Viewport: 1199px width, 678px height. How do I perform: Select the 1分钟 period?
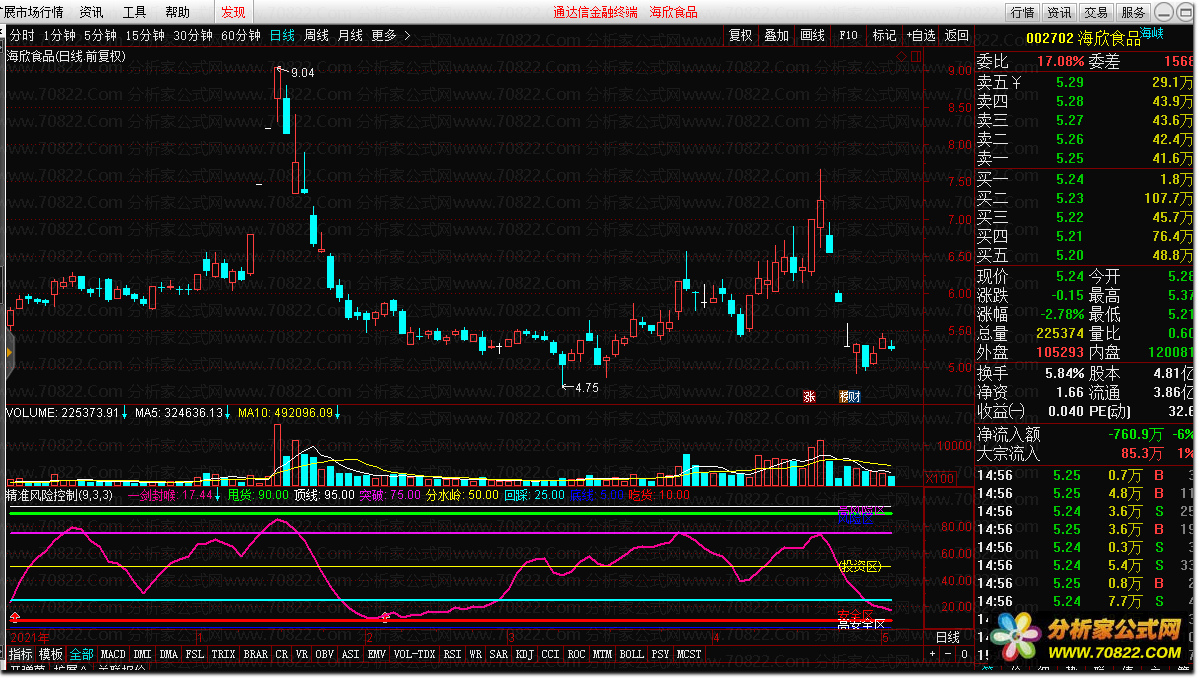pyautogui.click(x=60, y=35)
